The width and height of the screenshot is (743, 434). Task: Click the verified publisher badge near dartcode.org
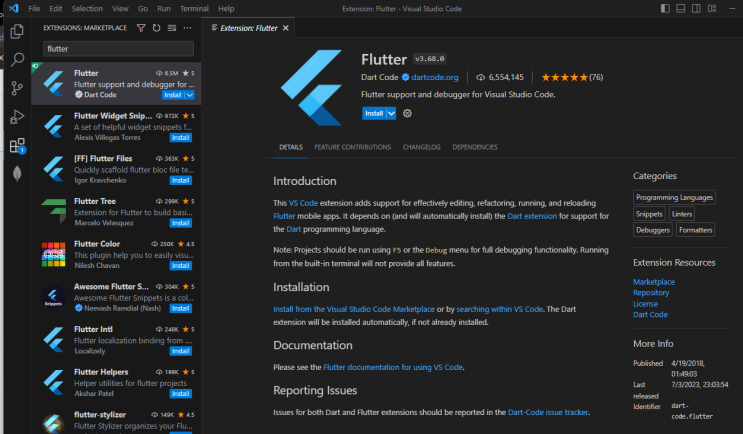pyautogui.click(x=405, y=77)
